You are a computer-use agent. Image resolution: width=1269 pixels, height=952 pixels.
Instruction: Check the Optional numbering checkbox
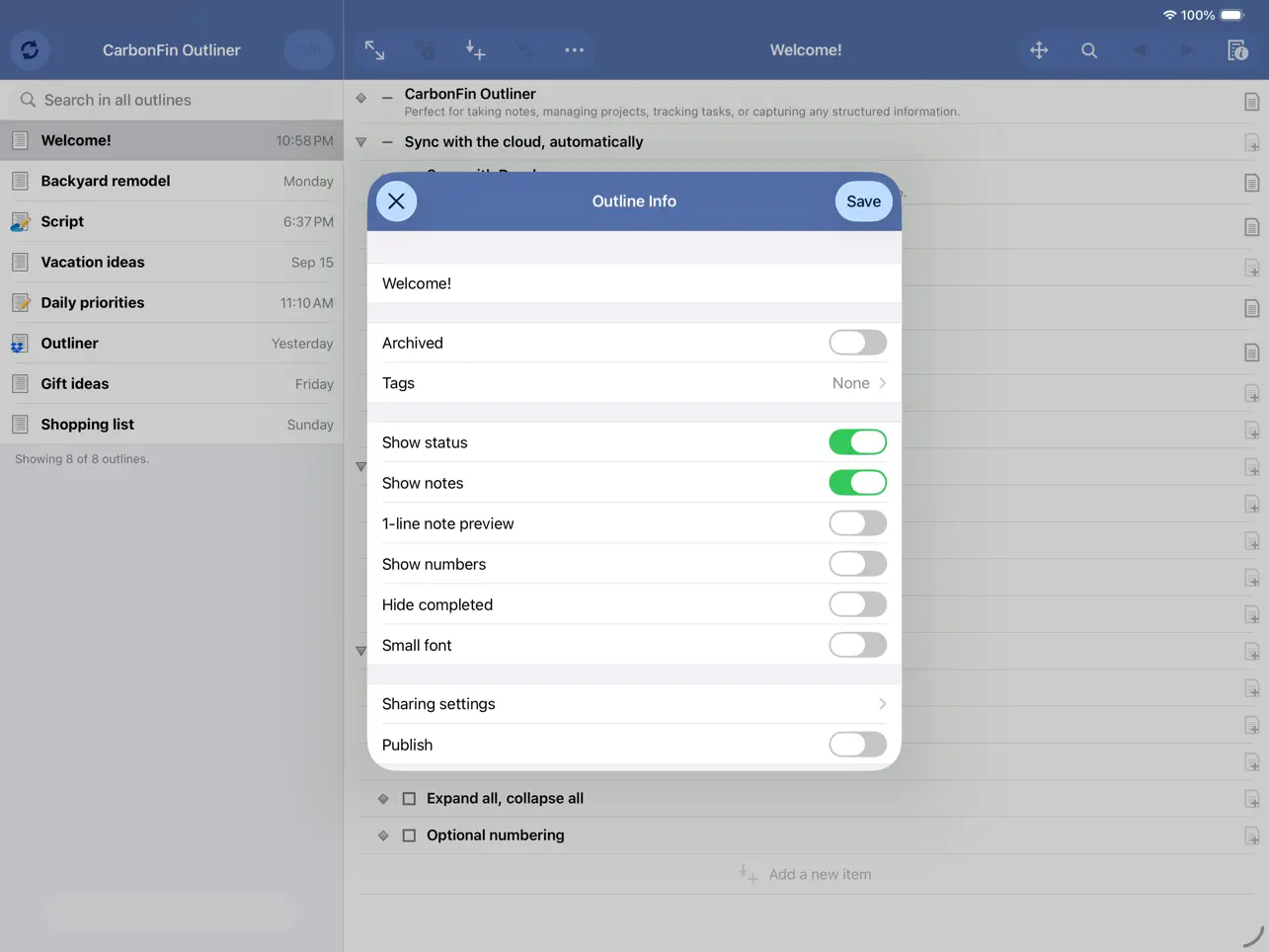[409, 834]
